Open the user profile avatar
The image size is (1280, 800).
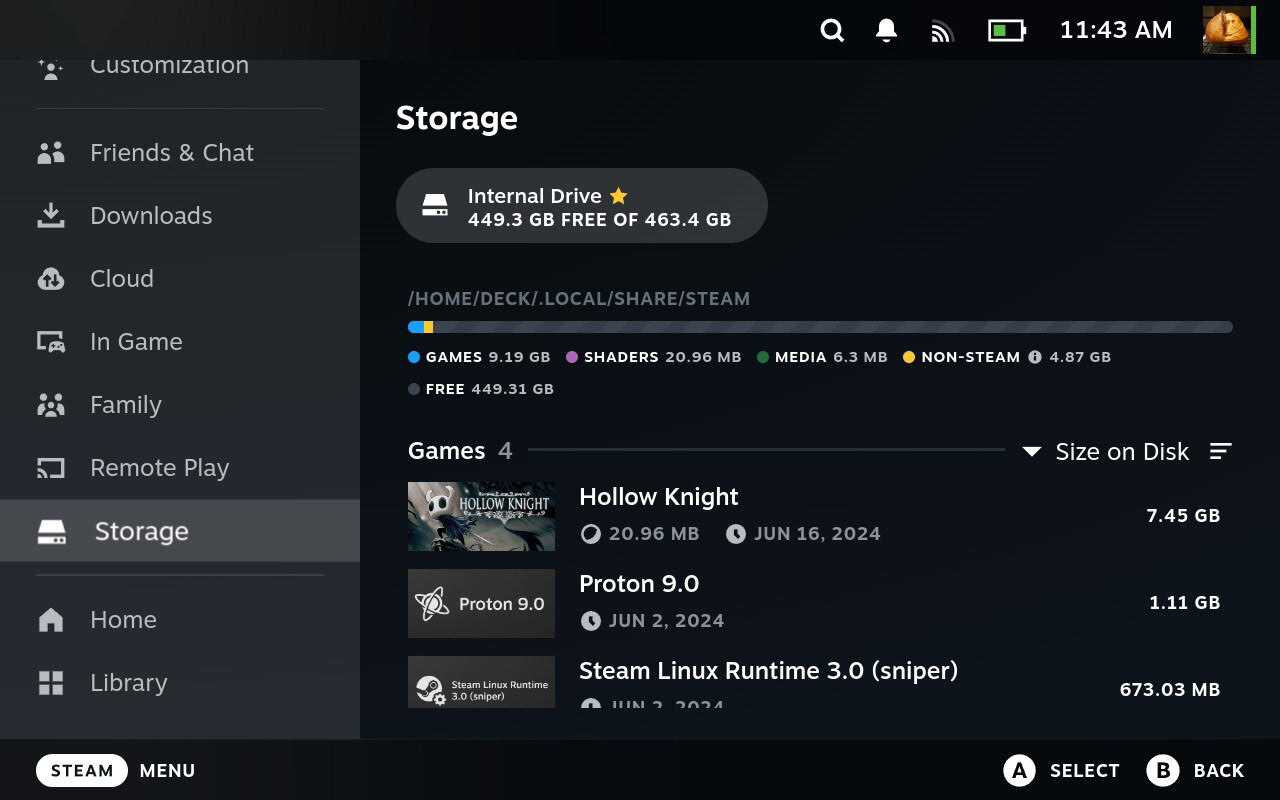1226,30
